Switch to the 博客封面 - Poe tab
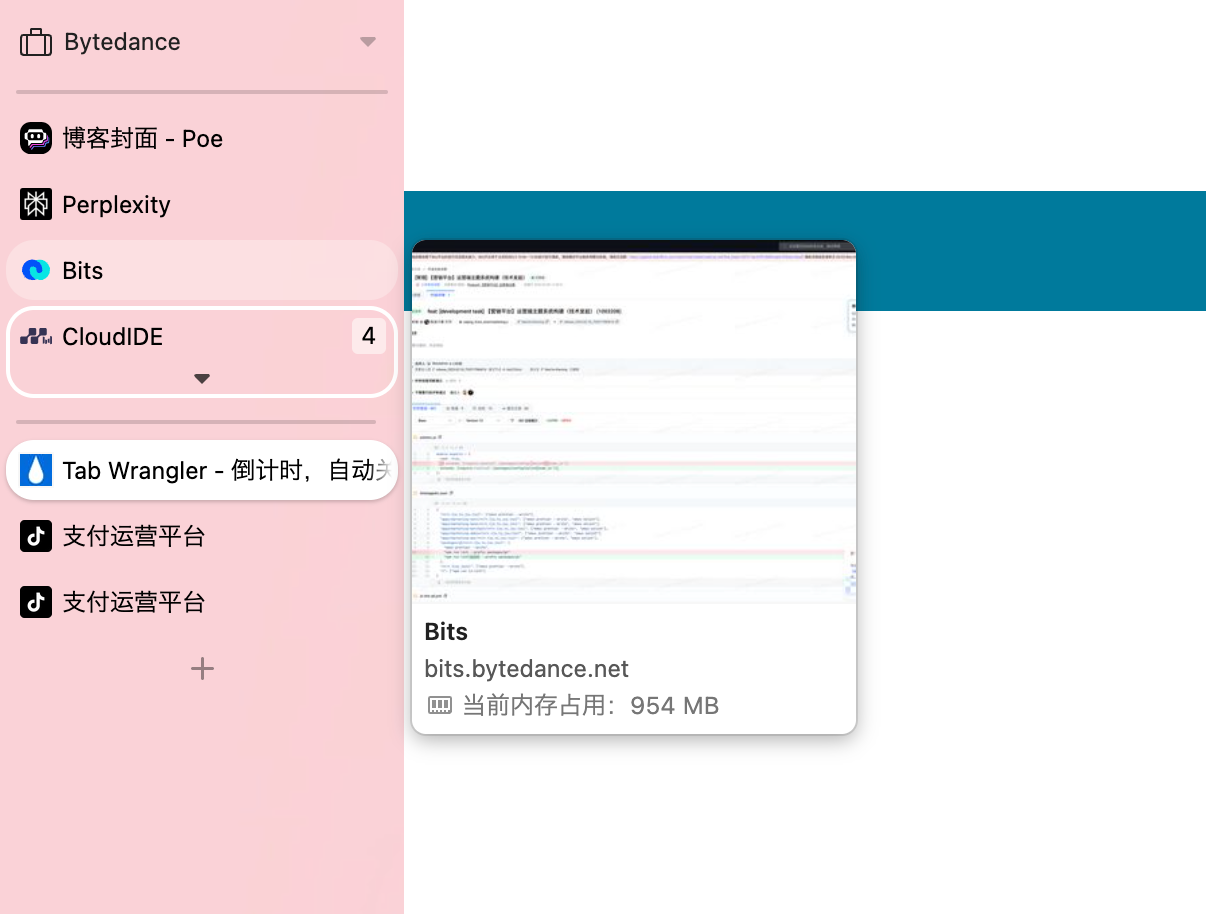The height and width of the screenshot is (914, 1206). (x=202, y=138)
